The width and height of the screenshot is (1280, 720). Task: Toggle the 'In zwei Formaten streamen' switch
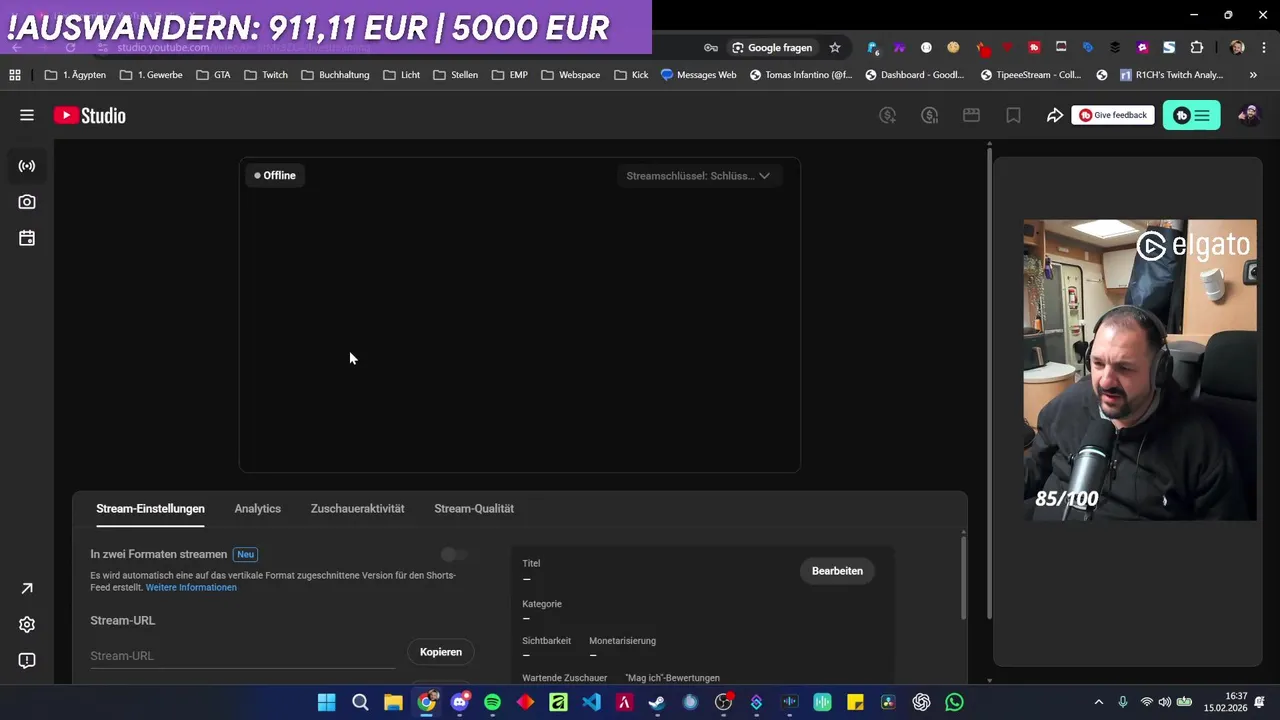click(454, 554)
